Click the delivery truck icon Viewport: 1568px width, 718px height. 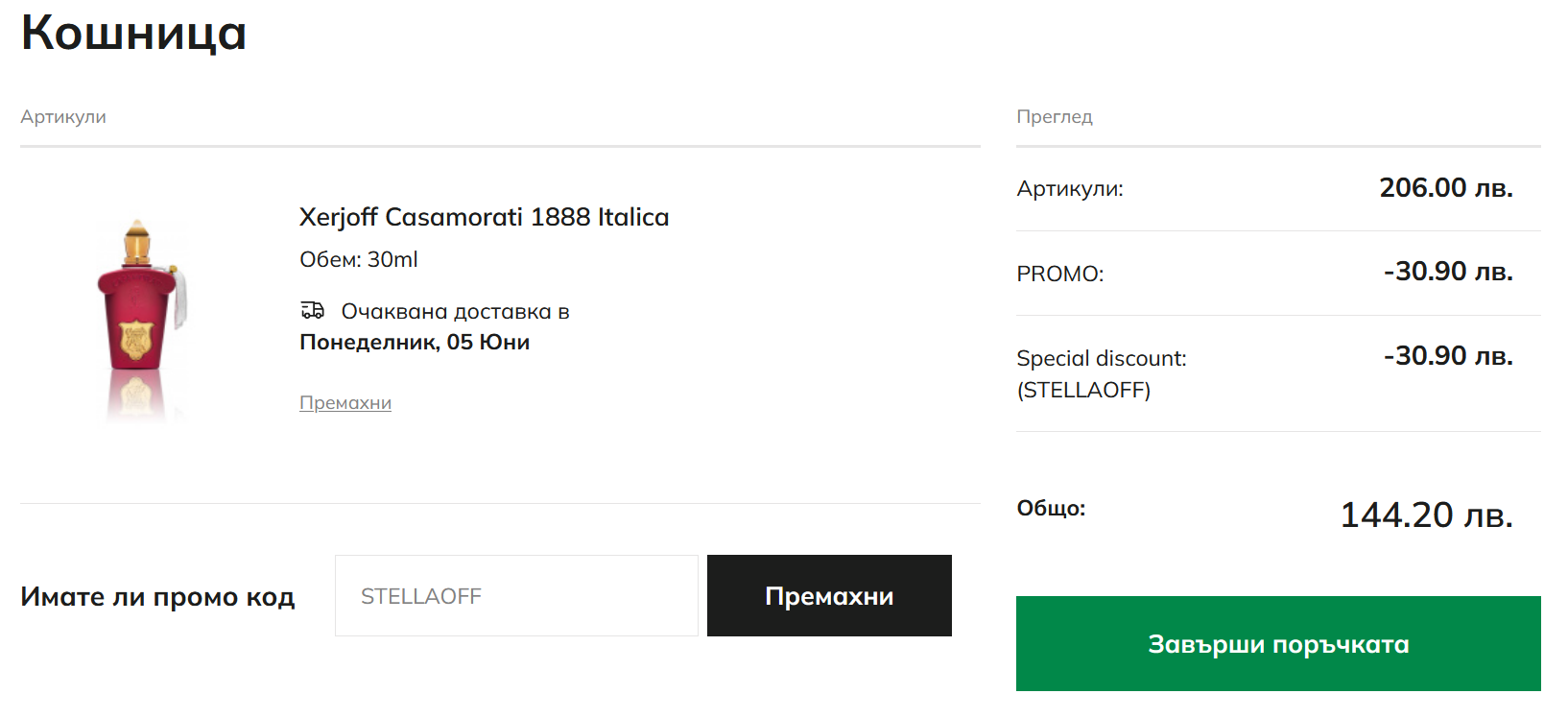pyautogui.click(x=313, y=310)
